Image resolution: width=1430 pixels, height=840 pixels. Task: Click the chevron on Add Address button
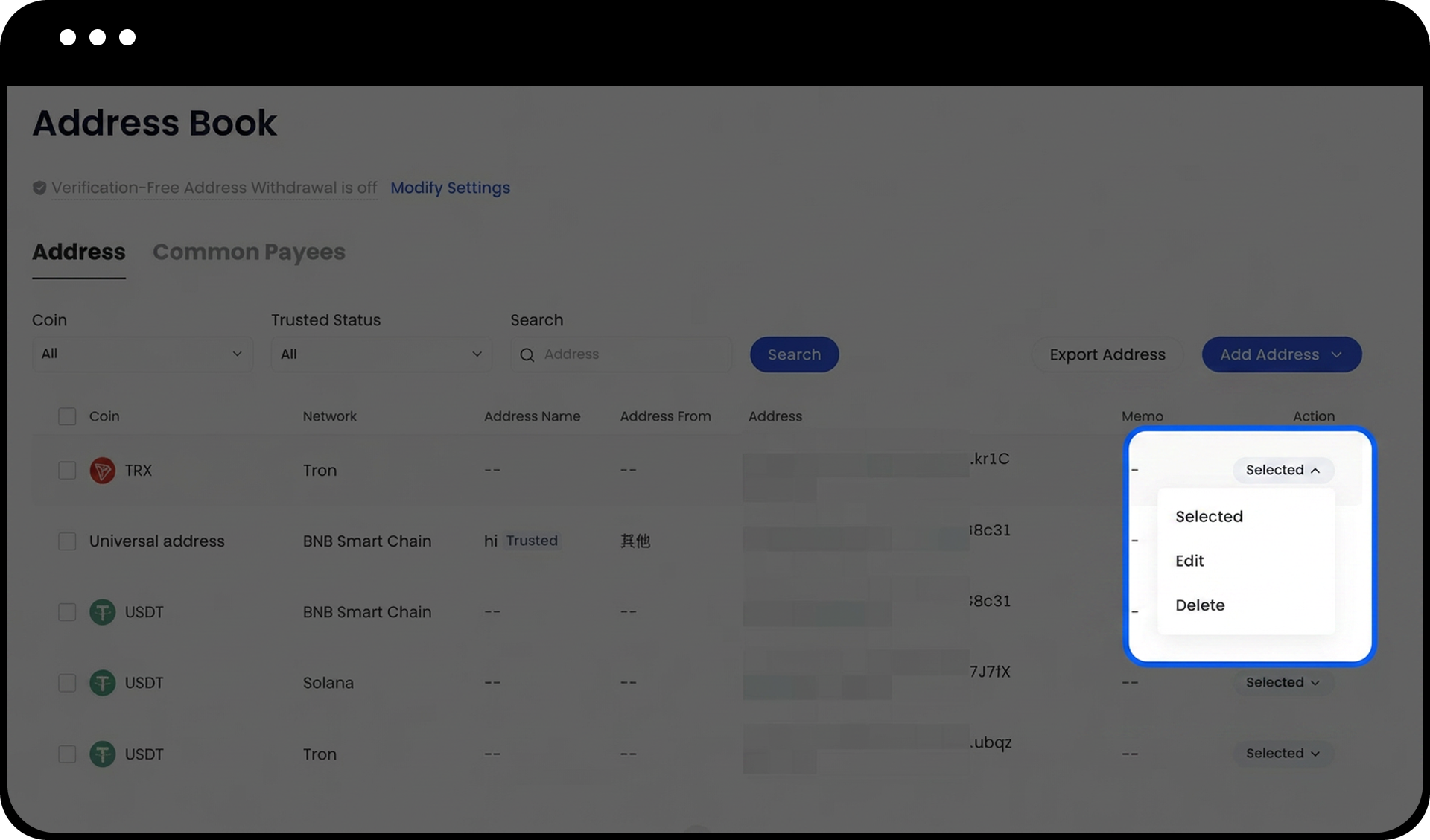click(x=1337, y=355)
